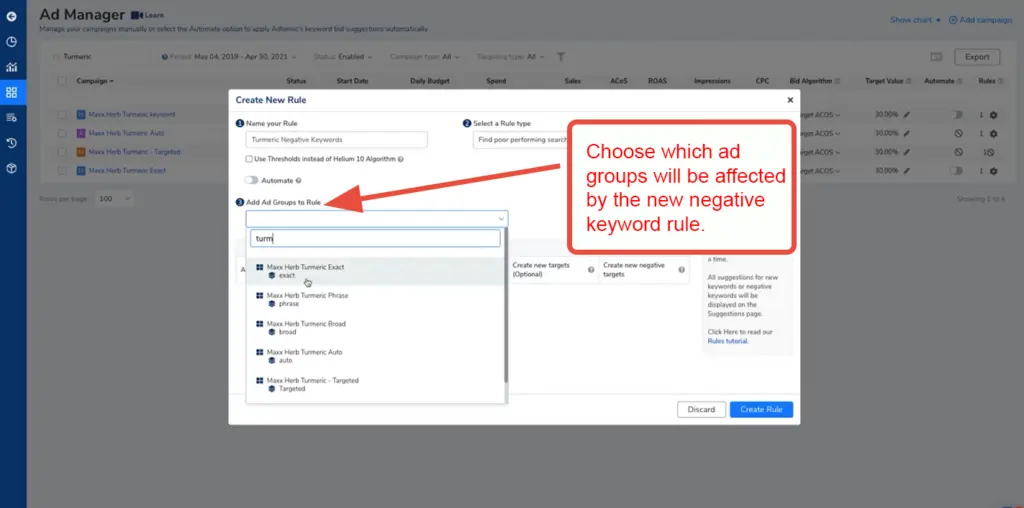Open the Select a Rule type dropdown
Screen dimensions: 1024x508
[x=520, y=140]
